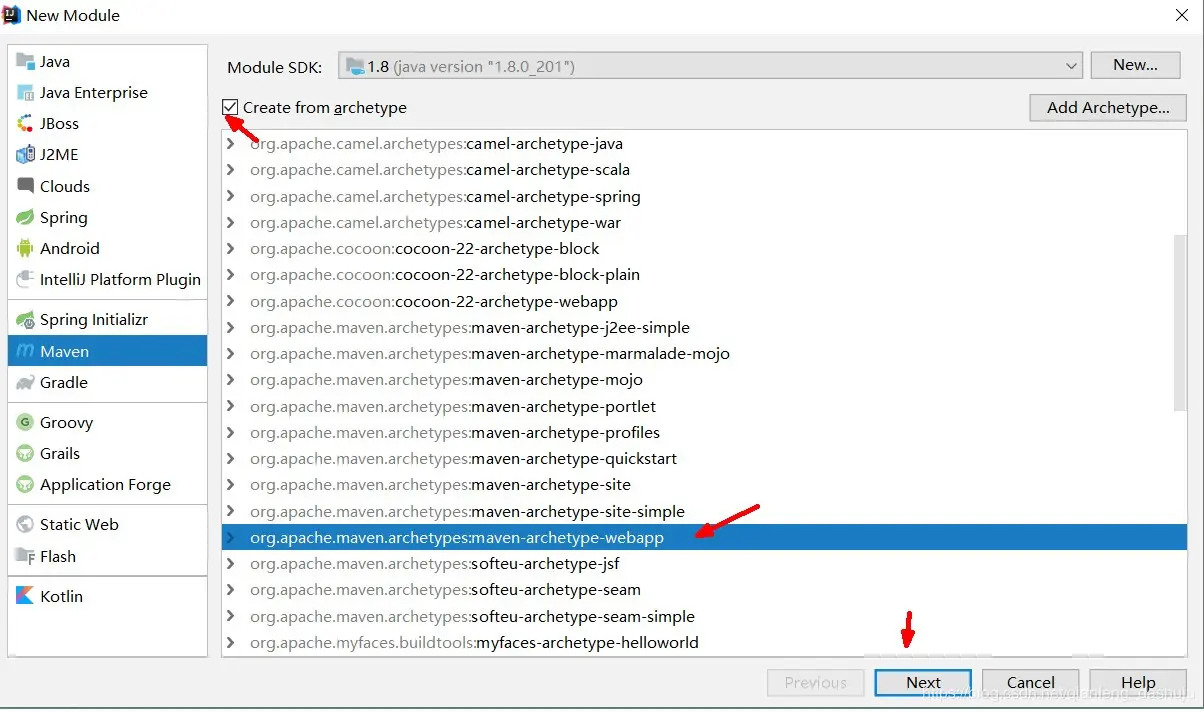Close the New Module dialog
Image resolution: width=1204 pixels, height=712 pixels.
pyautogui.click(x=1181, y=15)
